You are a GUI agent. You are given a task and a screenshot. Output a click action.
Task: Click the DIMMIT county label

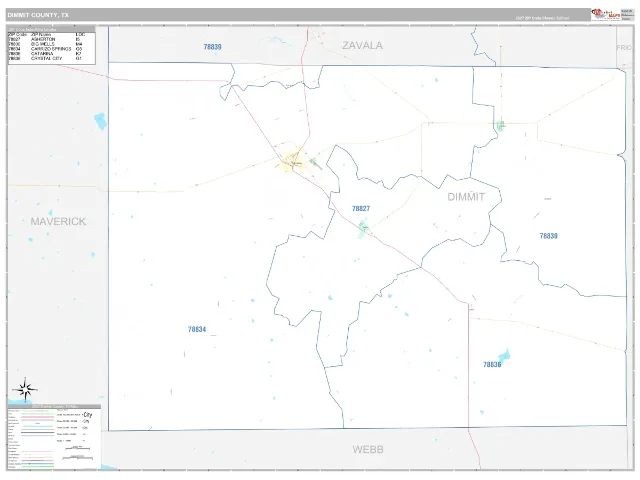pos(466,197)
